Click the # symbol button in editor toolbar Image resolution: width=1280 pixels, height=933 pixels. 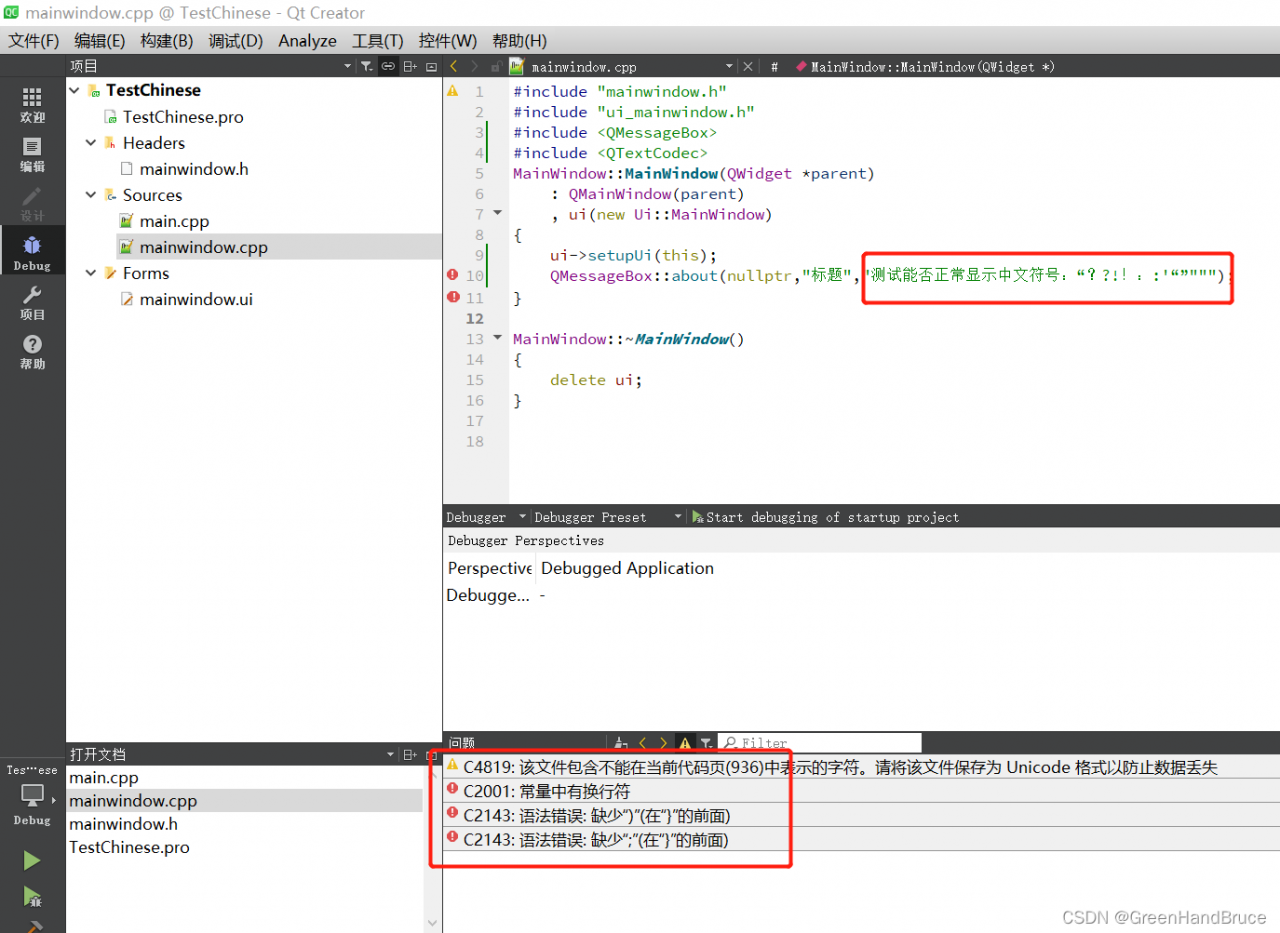tap(775, 67)
